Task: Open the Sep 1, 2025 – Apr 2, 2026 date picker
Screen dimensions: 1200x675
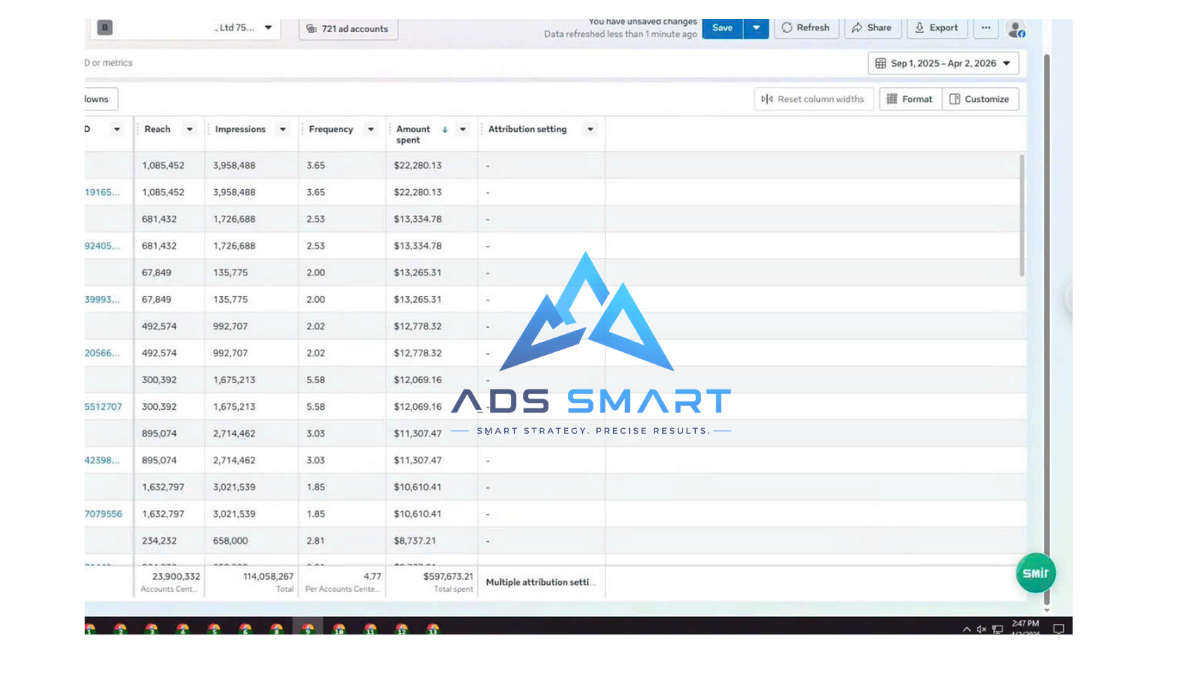Action: 943,63
